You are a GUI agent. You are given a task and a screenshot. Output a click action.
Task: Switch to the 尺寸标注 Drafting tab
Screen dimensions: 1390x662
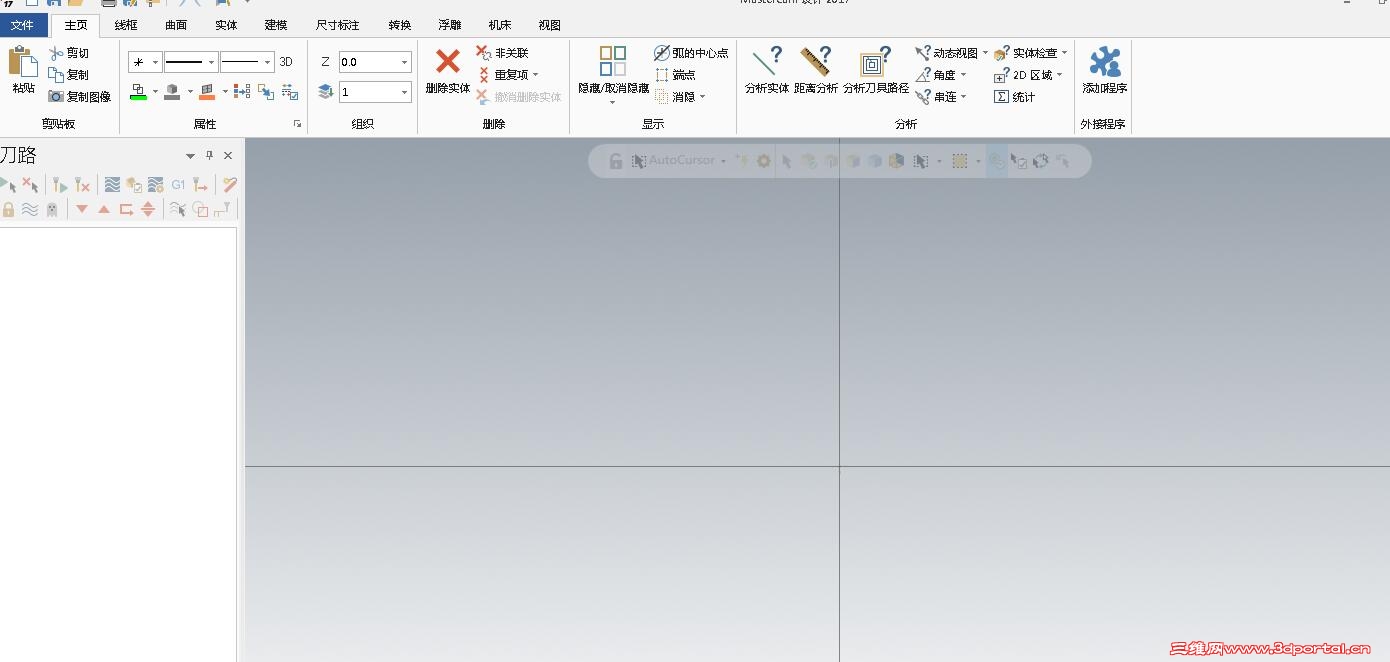coord(337,25)
